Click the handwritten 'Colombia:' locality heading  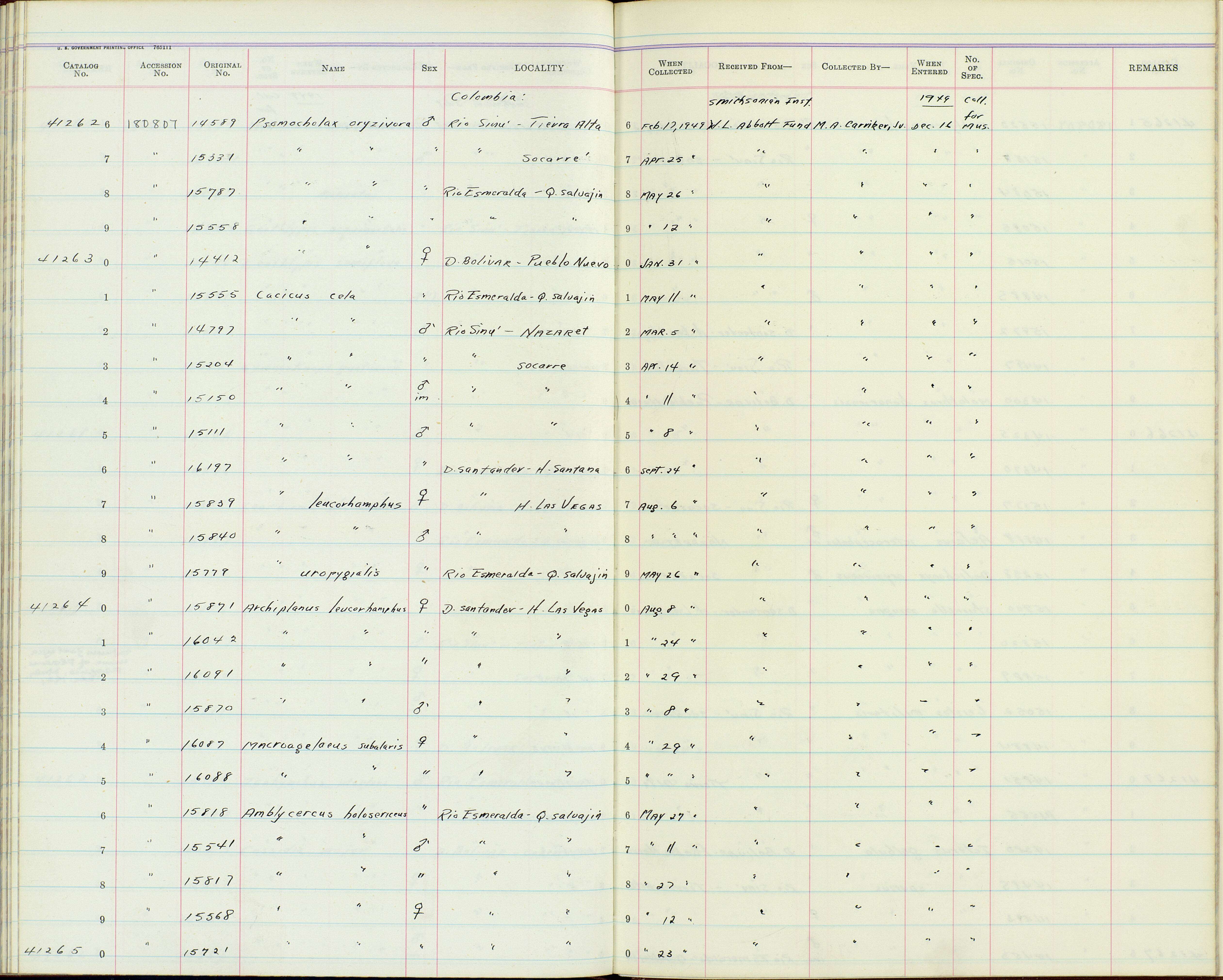pyautogui.click(x=488, y=97)
